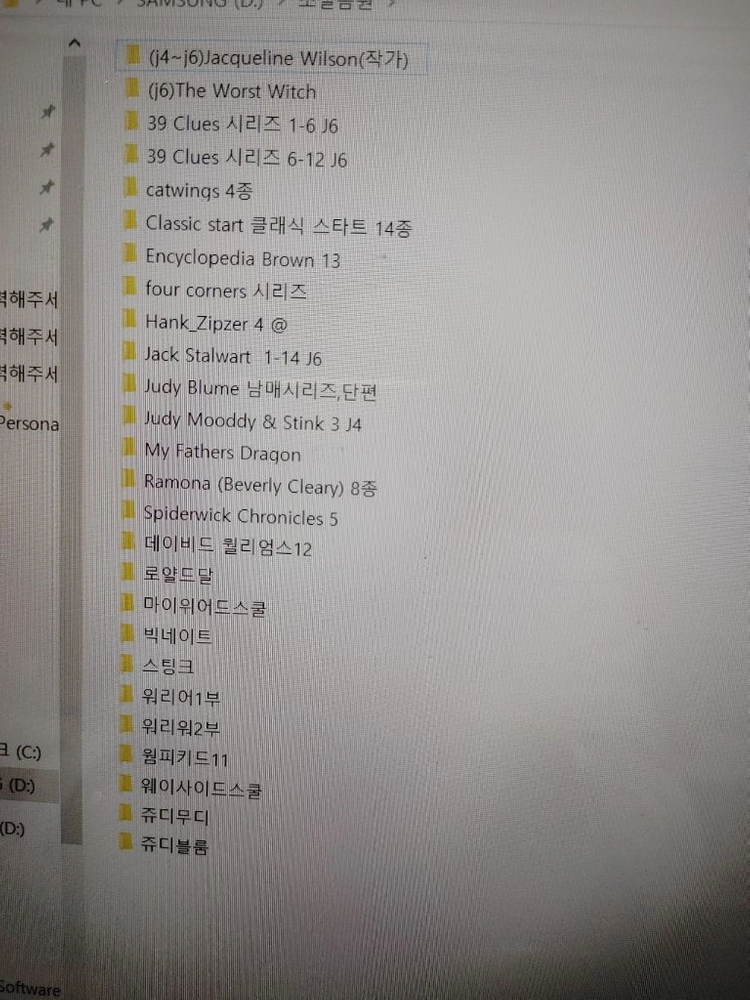Click the 웨이사이드스쿨 folder icon
This screenshot has width=750, height=1000.
(126, 784)
